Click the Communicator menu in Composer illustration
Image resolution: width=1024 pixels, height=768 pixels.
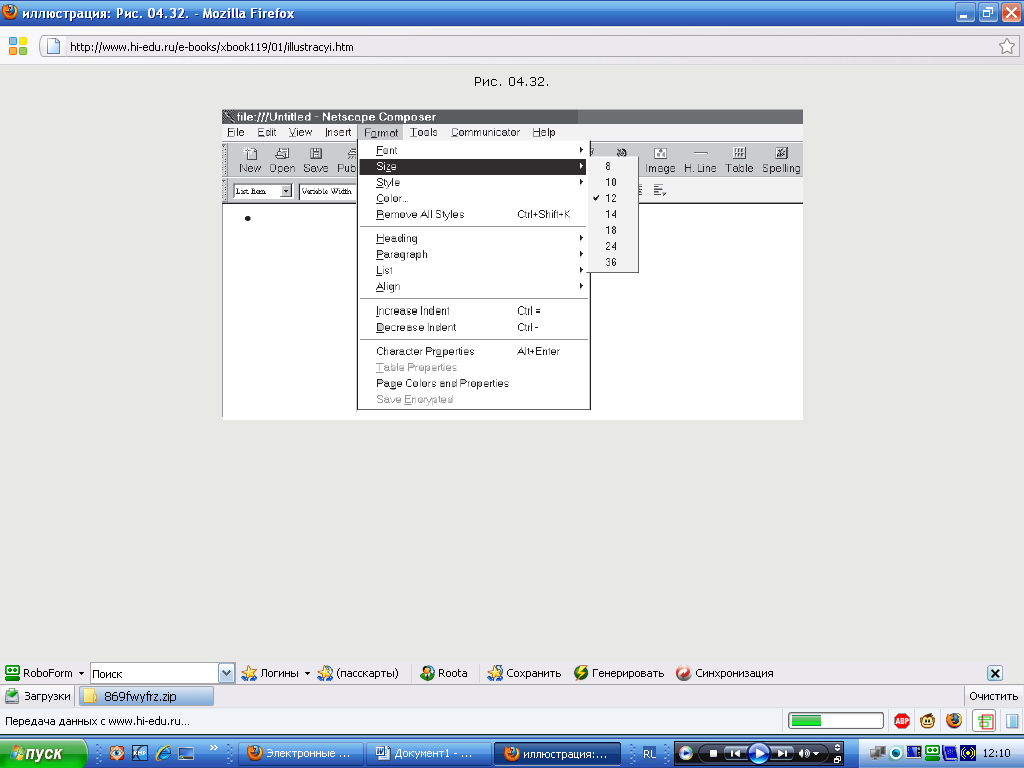coord(485,133)
